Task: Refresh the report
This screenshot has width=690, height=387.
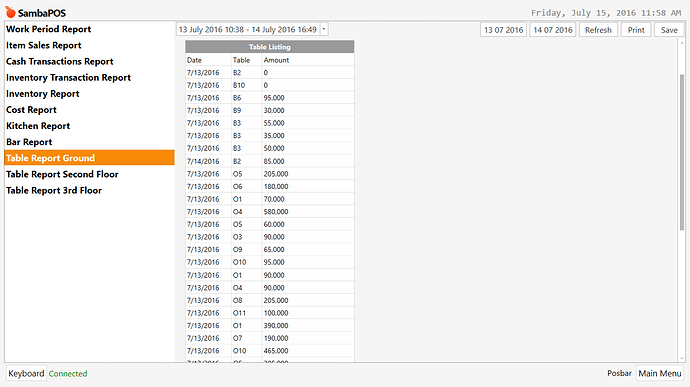Action: pyautogui.click(x=598, y=30)
